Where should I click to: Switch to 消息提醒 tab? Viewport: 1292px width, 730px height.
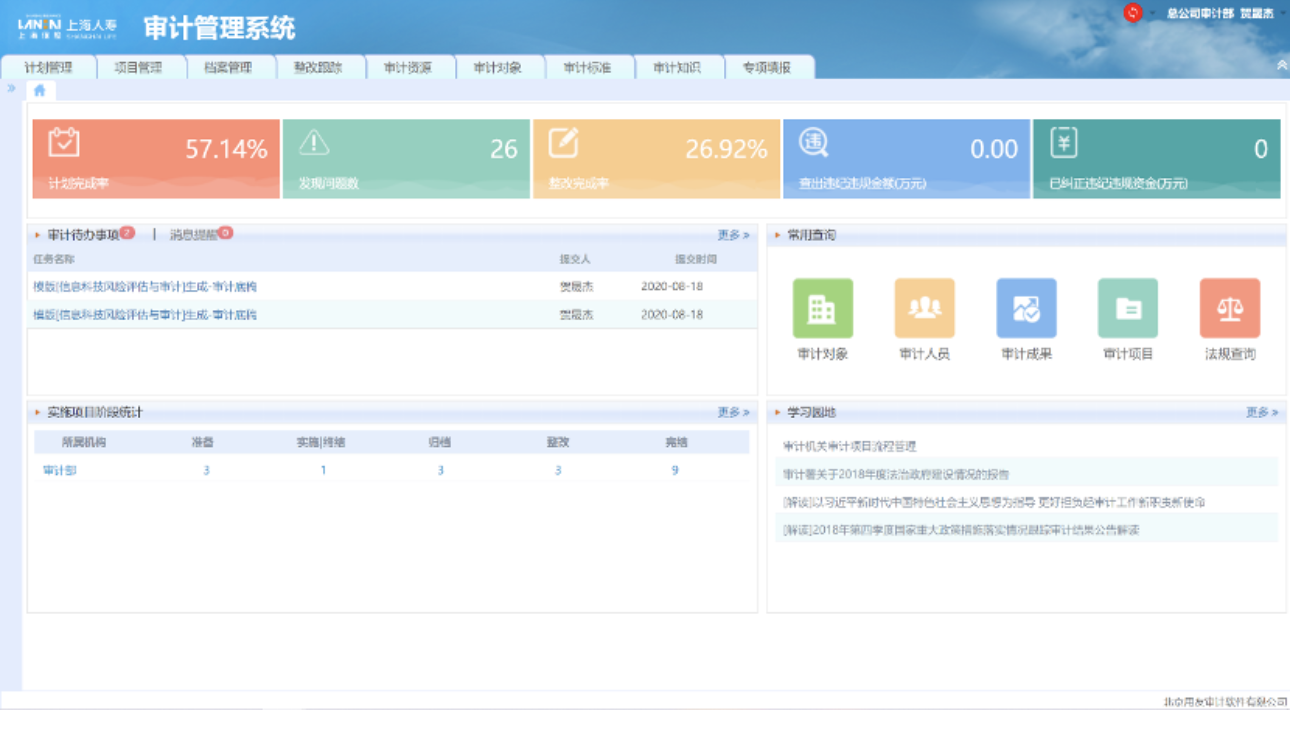[193, 235]
